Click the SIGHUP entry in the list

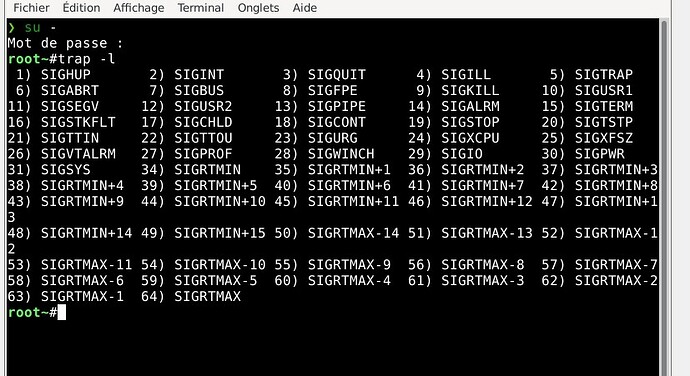[x=66, y=74]
